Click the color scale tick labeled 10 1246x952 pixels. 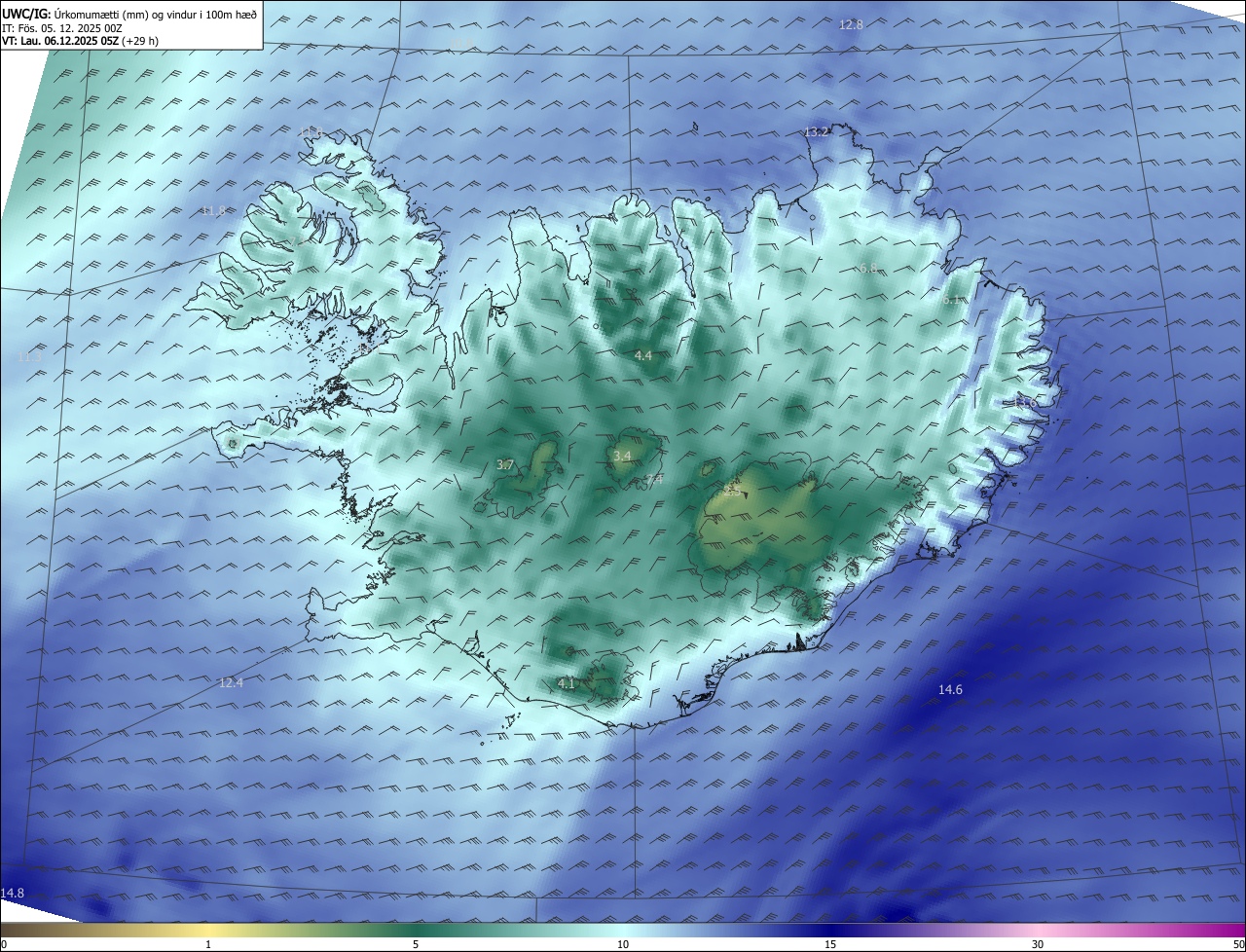[623, 944]
